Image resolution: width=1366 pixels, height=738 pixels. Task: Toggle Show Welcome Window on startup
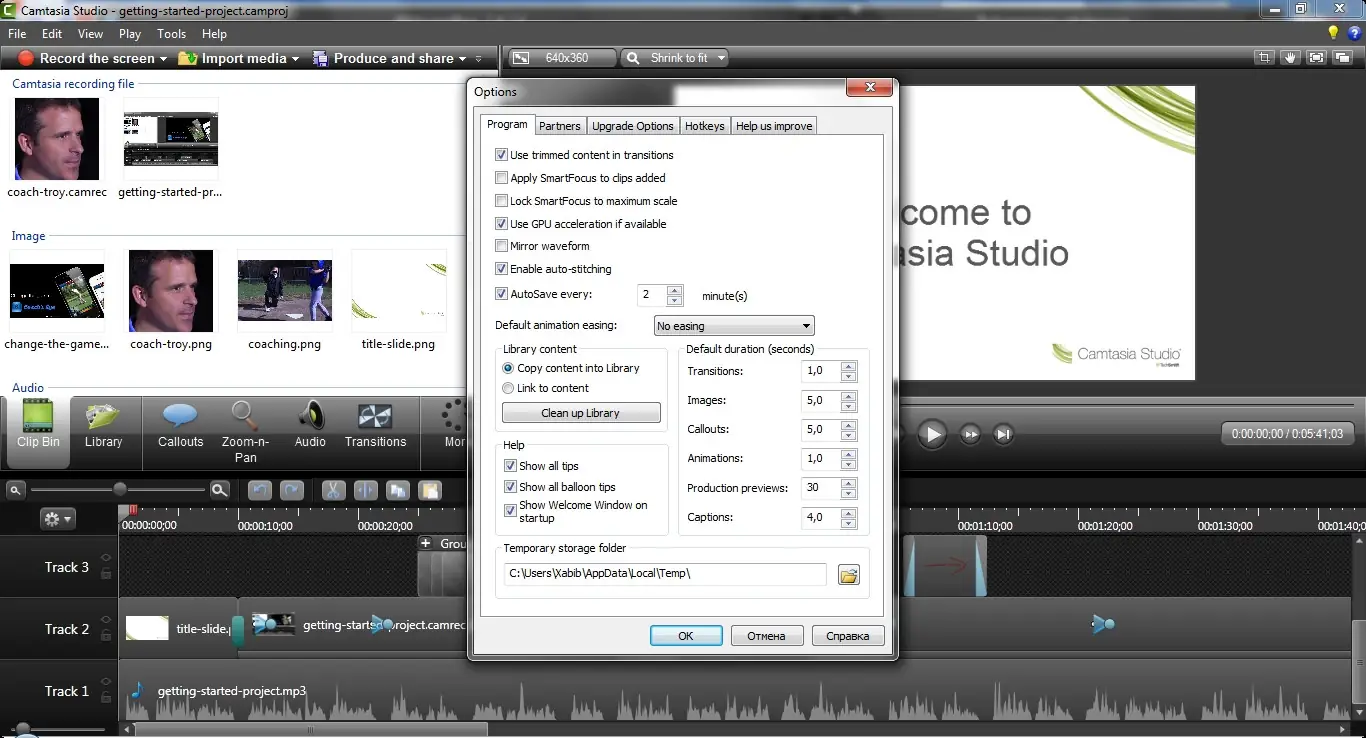(511, 510)
